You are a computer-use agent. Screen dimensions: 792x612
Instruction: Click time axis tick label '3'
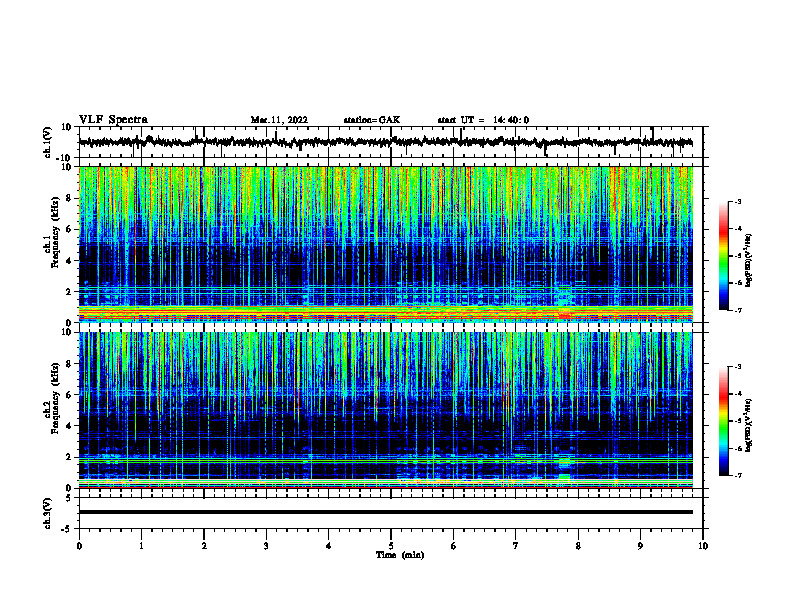click(x=266, y=546)
